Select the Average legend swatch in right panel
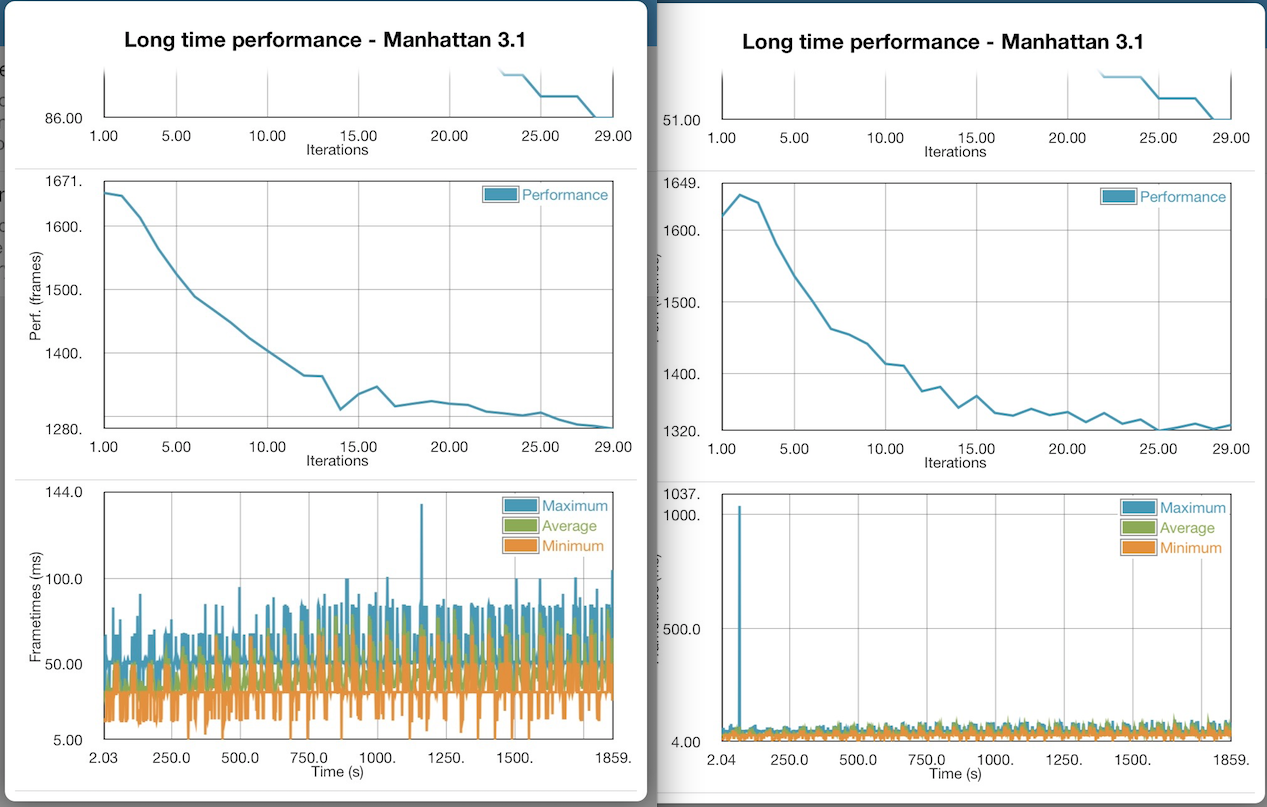 click(1138, 527)
